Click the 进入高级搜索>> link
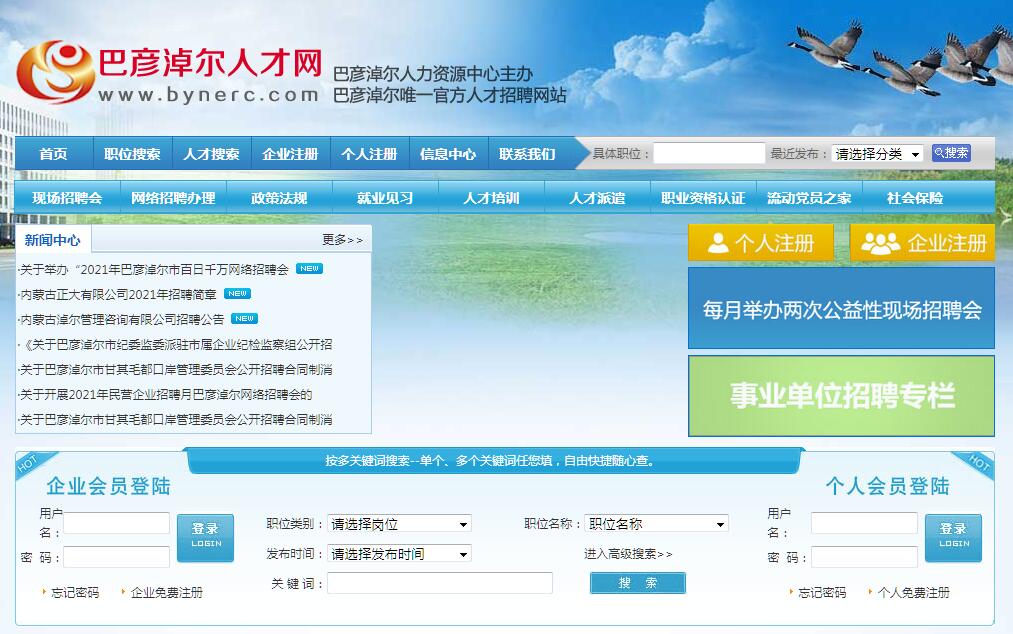 [628, 554]
